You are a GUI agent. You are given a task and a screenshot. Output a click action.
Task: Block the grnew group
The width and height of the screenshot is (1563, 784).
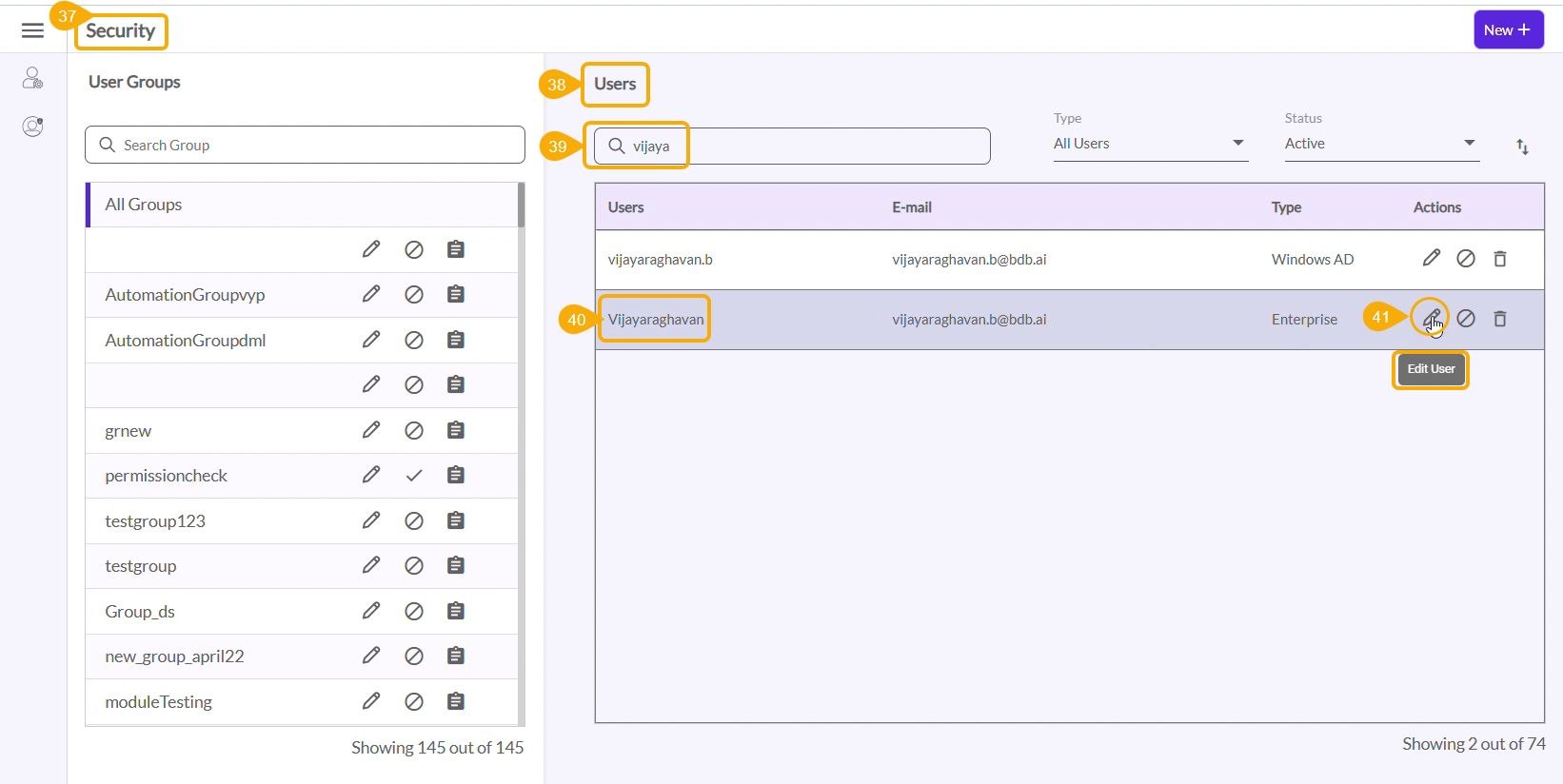[414, 431]
